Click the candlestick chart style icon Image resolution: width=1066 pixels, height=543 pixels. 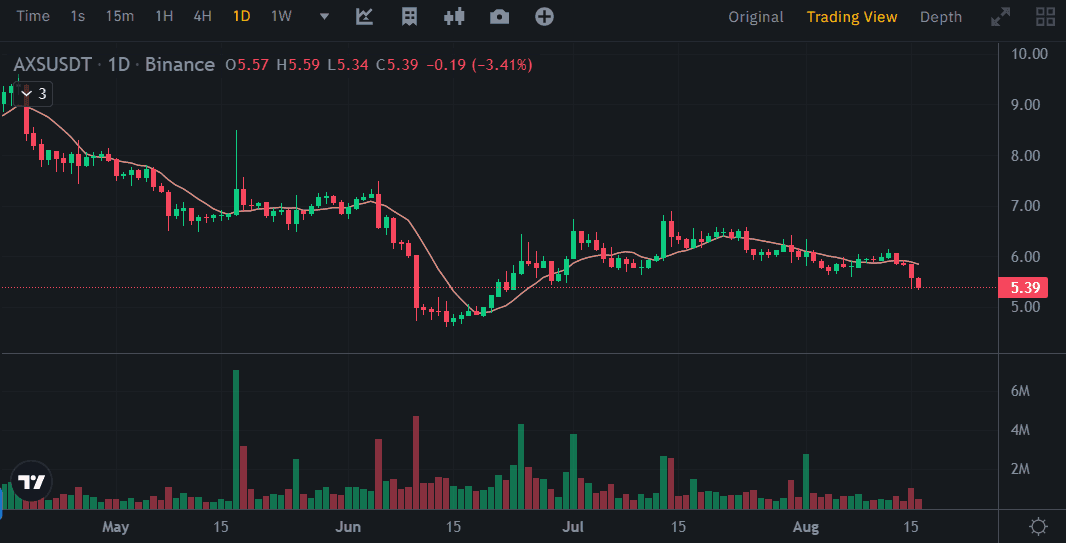455,16
